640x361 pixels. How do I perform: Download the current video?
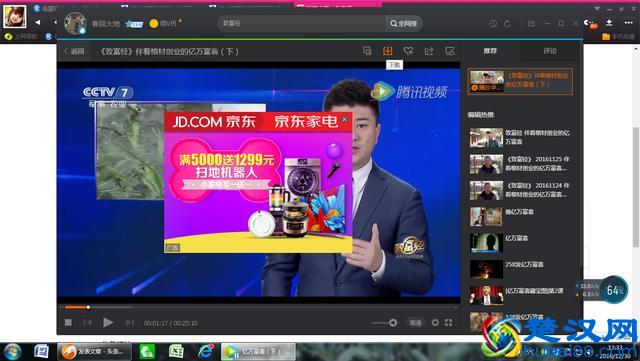pos(387,51)
